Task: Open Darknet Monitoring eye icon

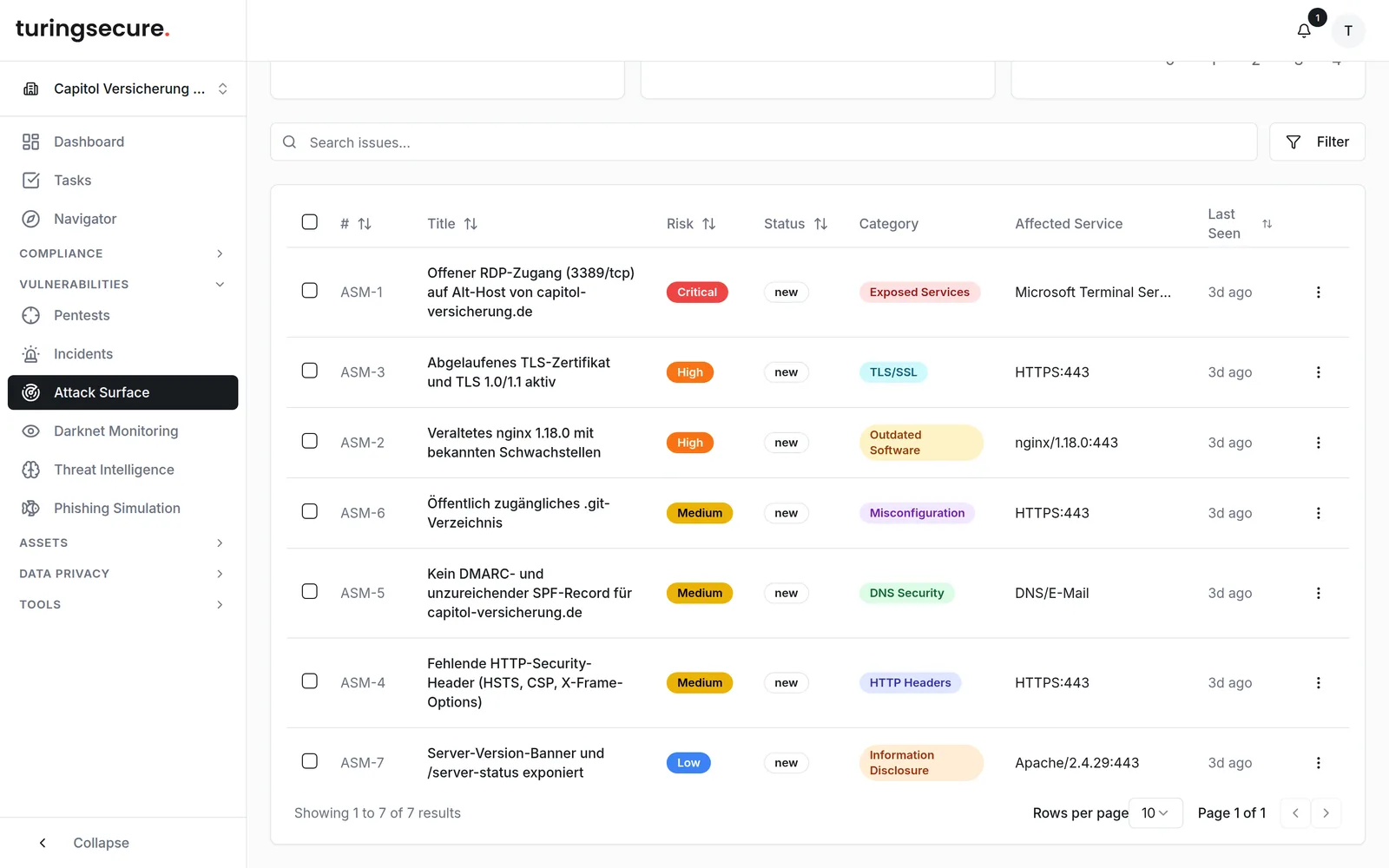Action: (x=31, y=431)
